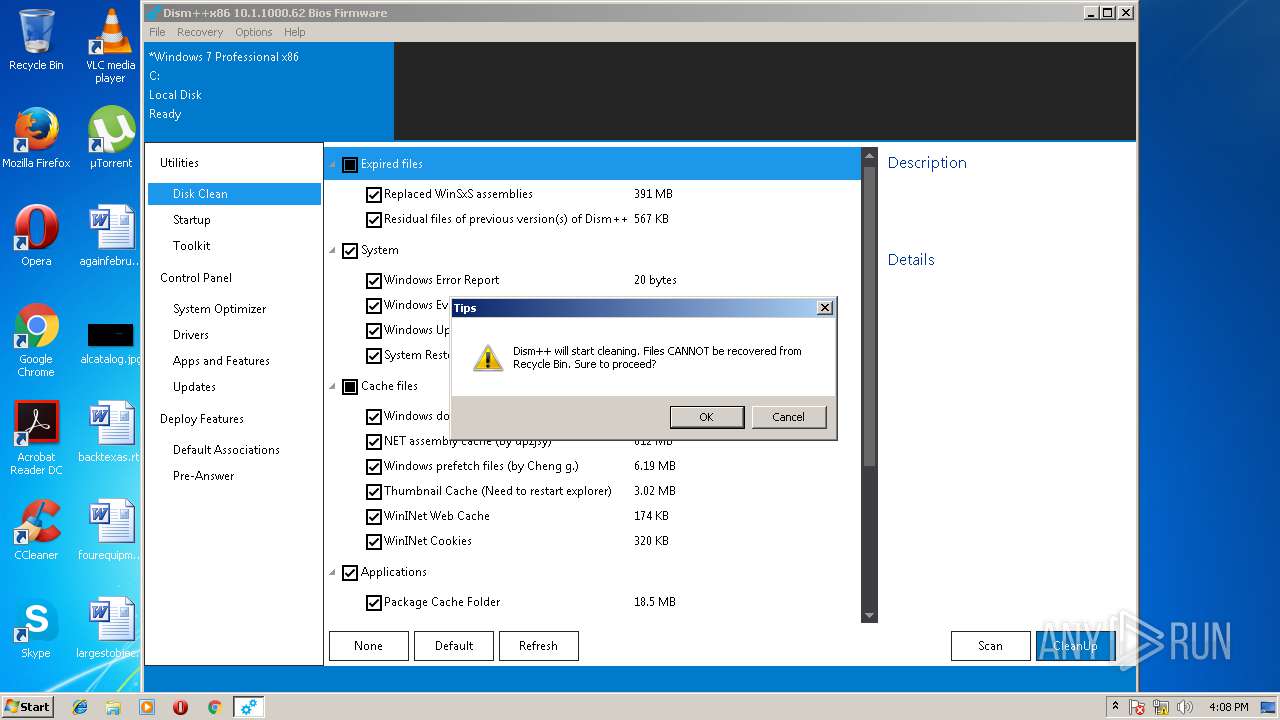Screen dimensions: 1280x720
Task: Click the network tray icon
Action: click(x=1159, y=707)
